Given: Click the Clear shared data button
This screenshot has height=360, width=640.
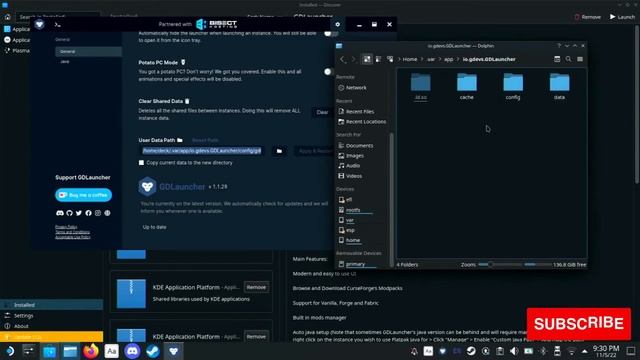Looking at the screenshot, I should (x=322, y=112).
